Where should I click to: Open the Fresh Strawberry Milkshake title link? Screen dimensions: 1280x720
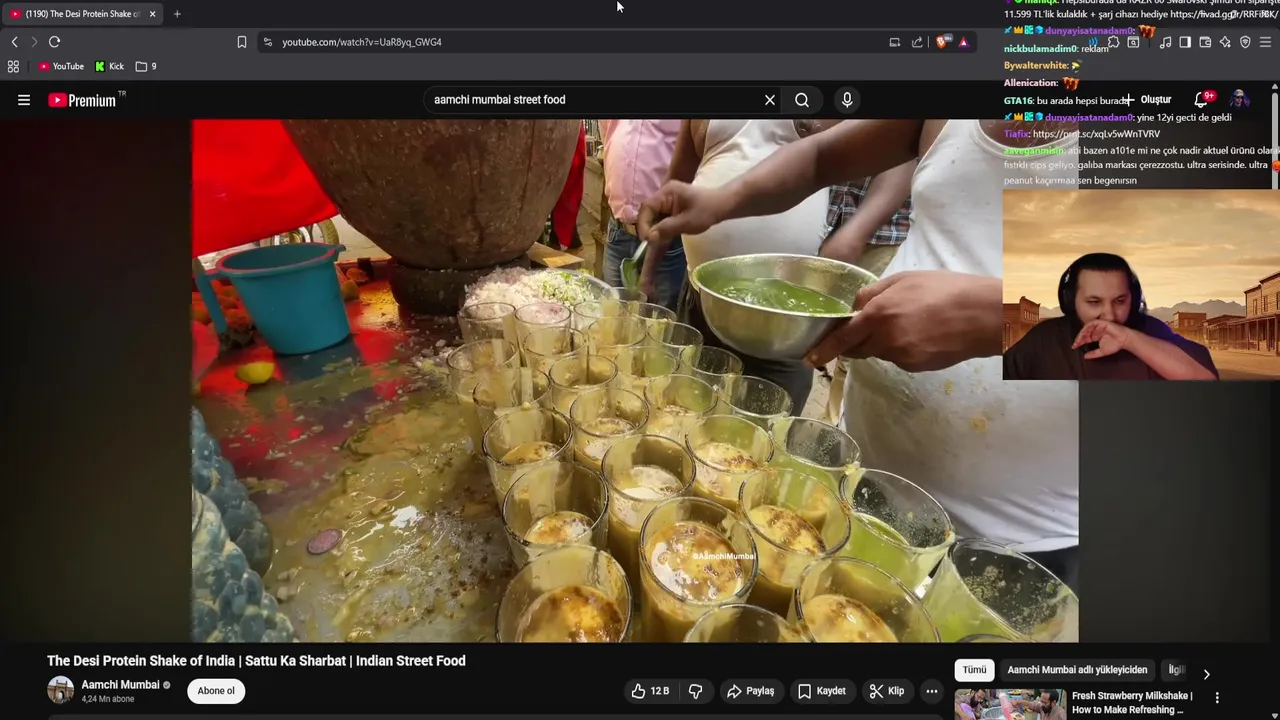[x=1132, y=703]
